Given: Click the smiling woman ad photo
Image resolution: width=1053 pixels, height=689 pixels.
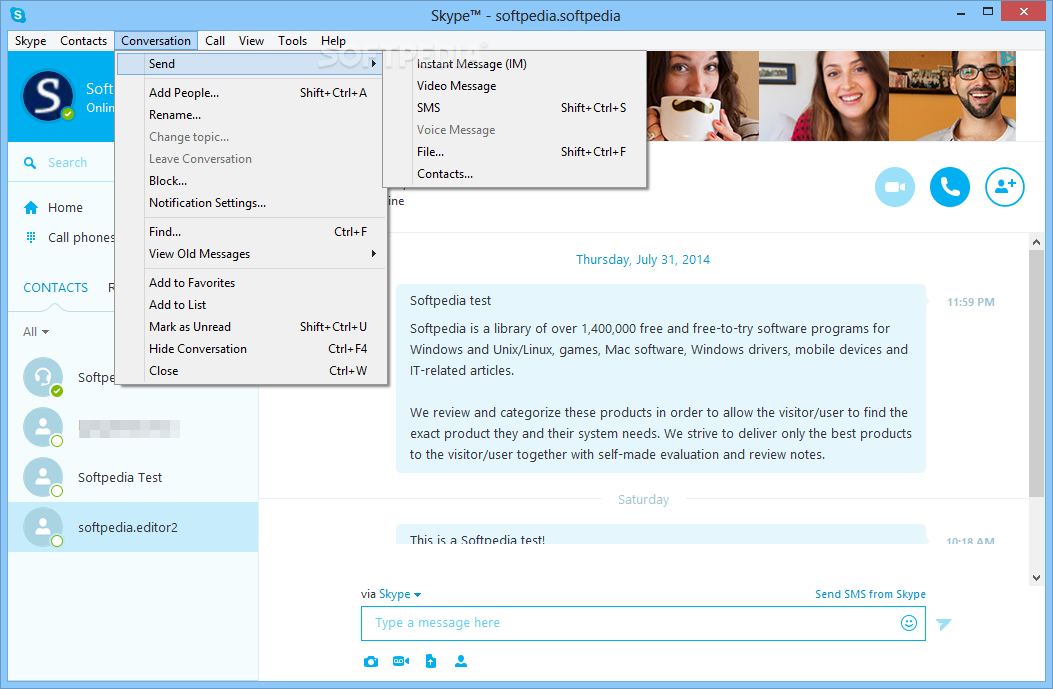Looking at the screenshot, I should tap(824, 96).
